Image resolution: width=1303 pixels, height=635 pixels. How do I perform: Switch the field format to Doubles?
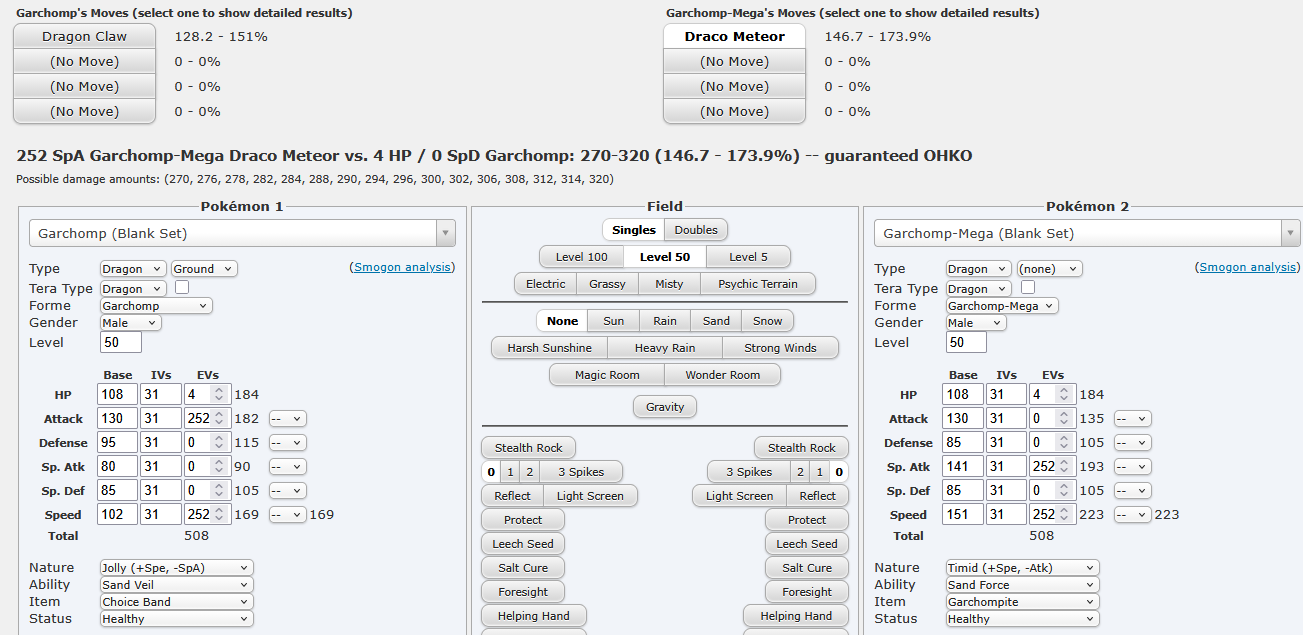pyautogui.click(x=696, y=230)
